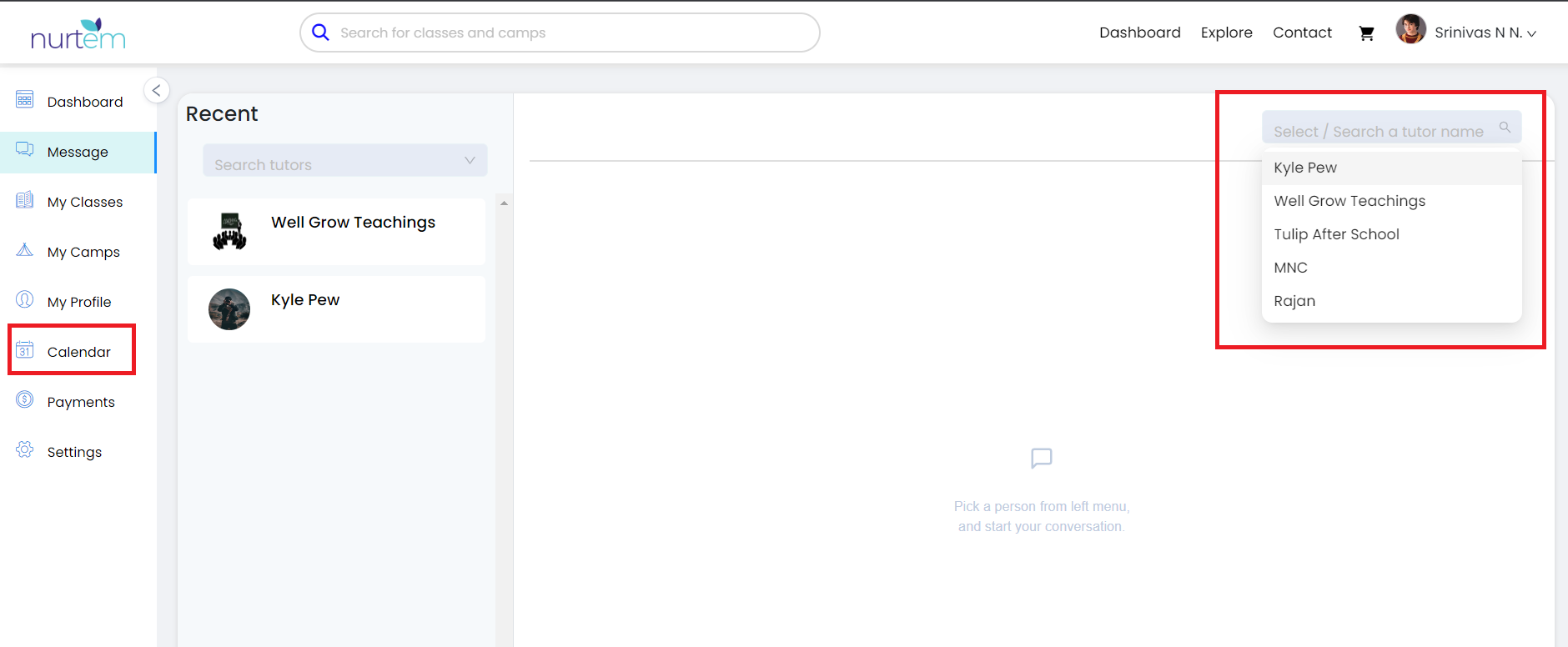
Task: Click the Payments dollar icon
Action: click(25, 400)
